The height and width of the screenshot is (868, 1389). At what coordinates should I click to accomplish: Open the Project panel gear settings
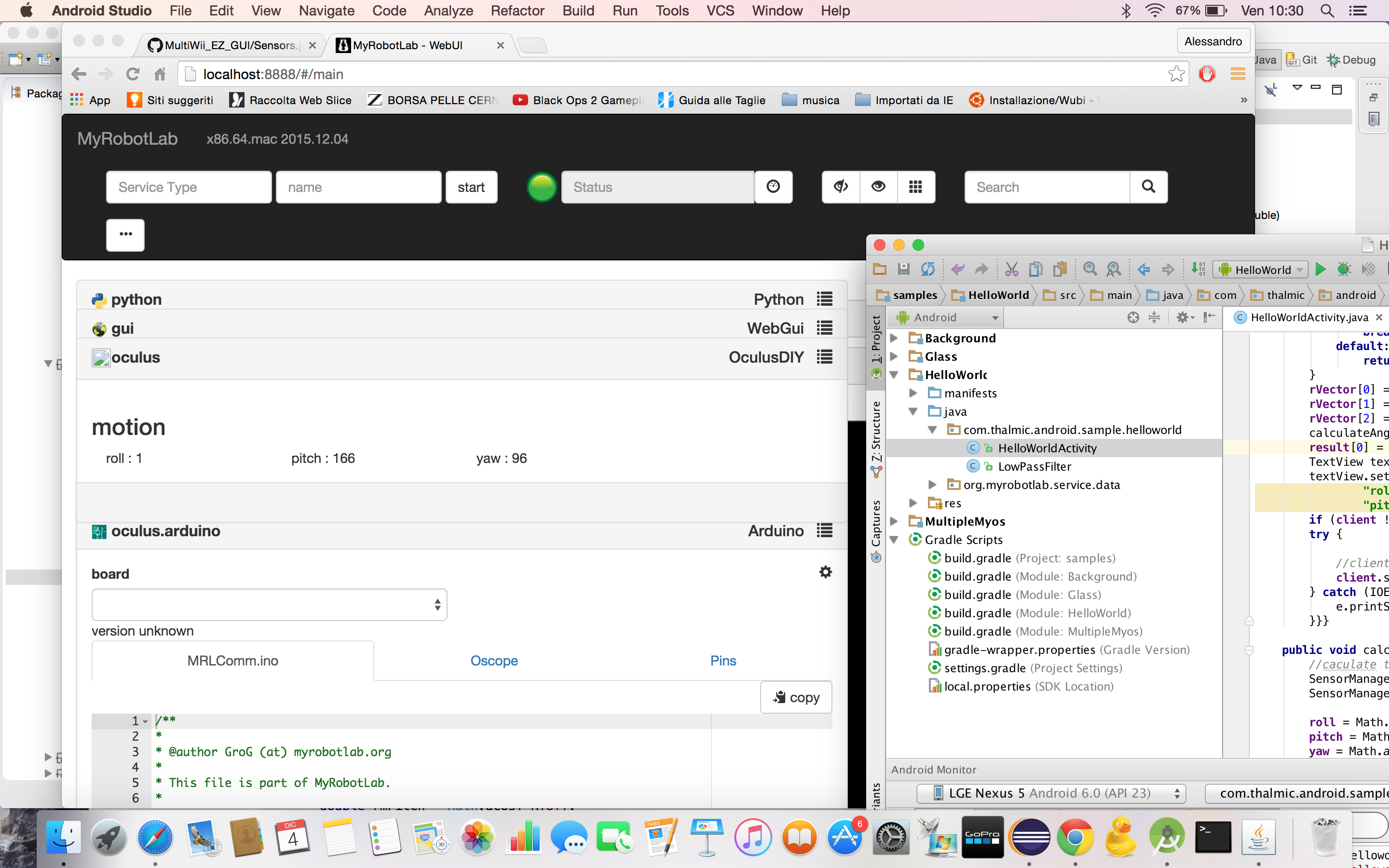coord(1185,317)
